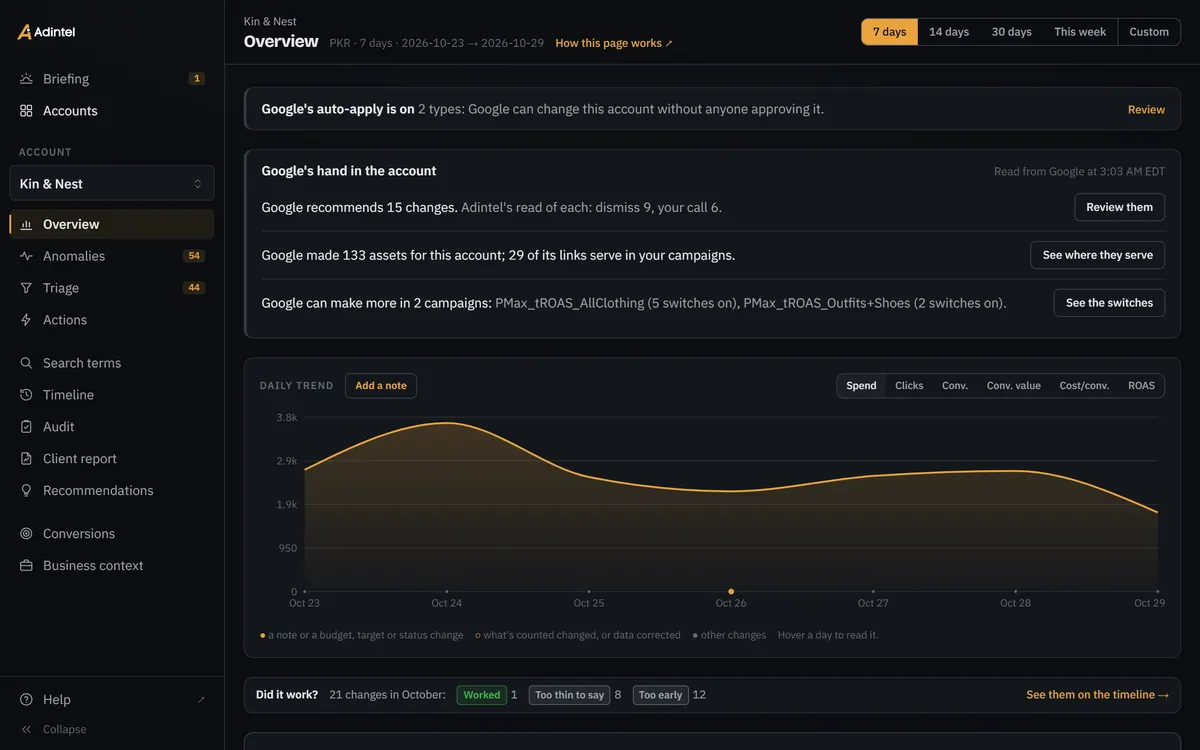Viewport: 1200px width, 750px height.
Task: Switch to the 30 days range
Action: click(x=1011, y=32)
